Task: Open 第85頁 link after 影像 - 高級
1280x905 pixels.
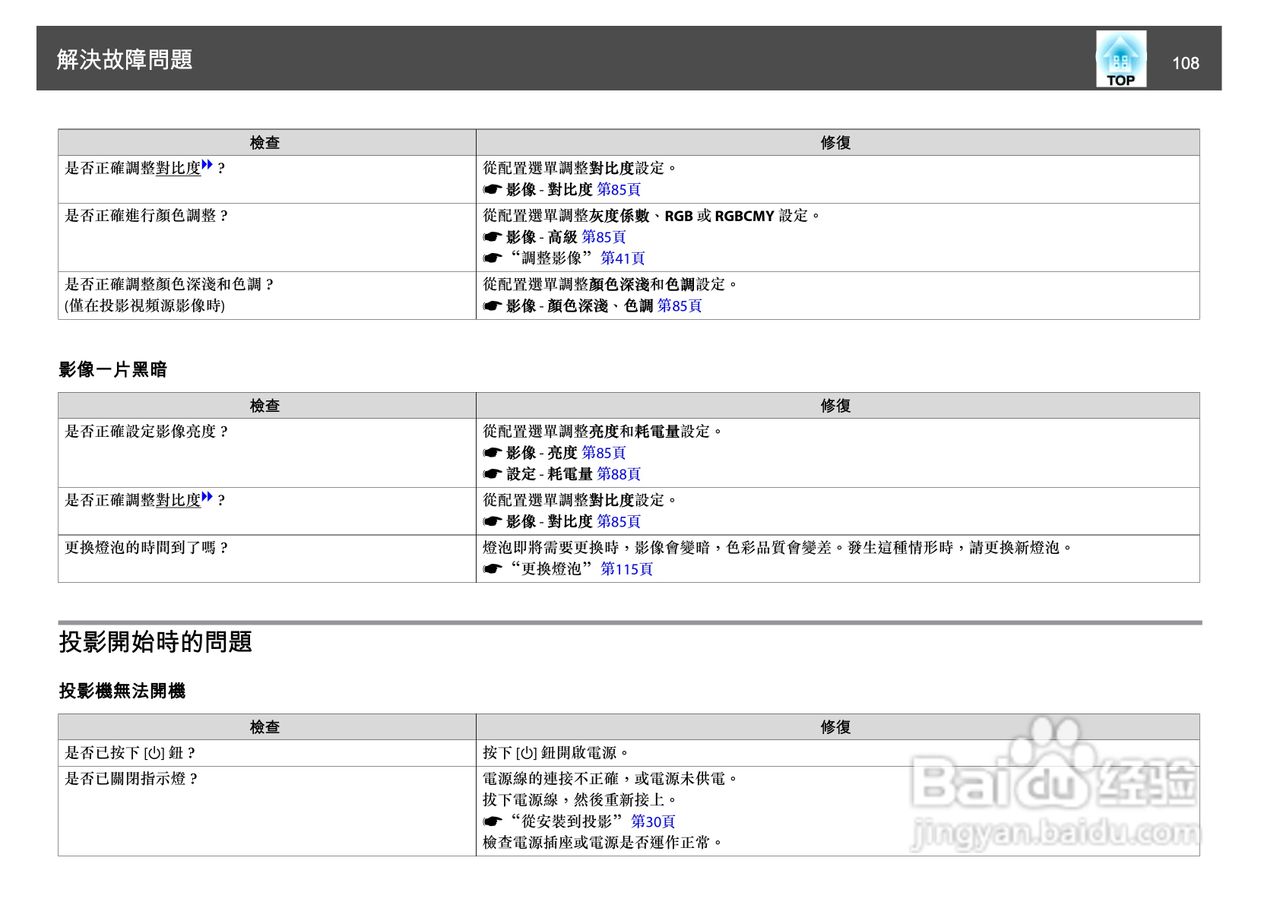Action: tap(604, 237)
